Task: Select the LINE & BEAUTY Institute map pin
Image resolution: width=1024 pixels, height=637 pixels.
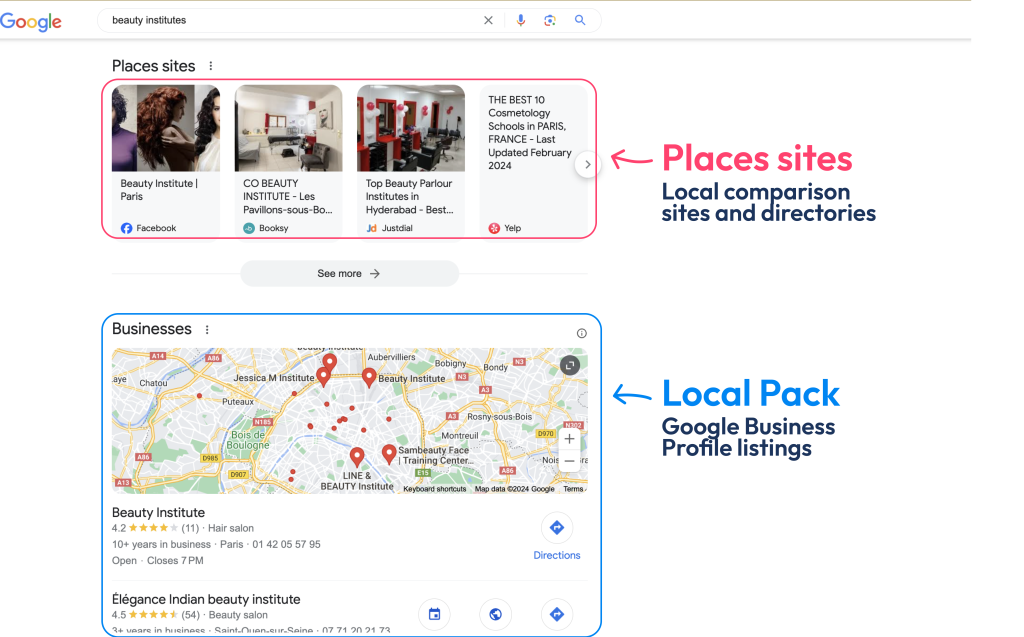Action: [357, 457]
